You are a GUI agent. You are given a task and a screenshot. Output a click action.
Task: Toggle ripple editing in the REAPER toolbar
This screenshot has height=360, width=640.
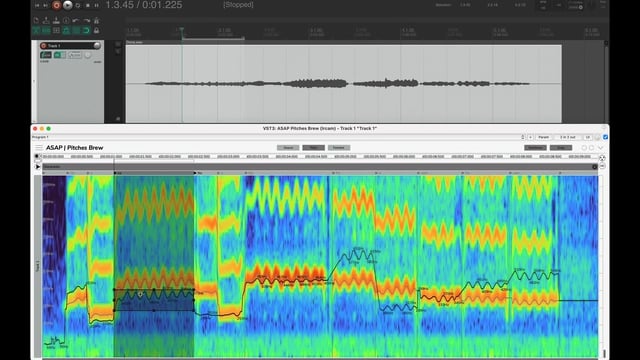(56, 31)
